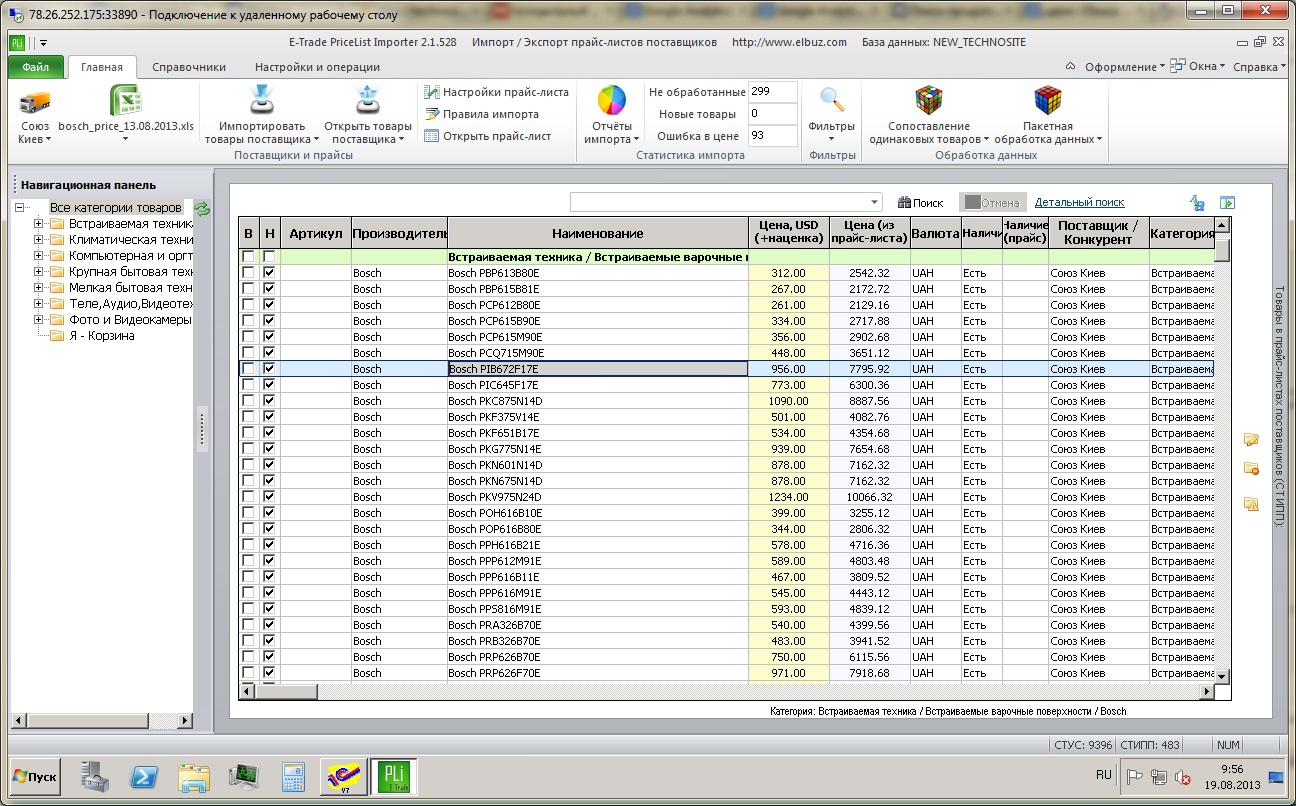1296x806 pixels.
Task: Click the Союз Киев supplier truck icon
Action: tap(35, 103)
